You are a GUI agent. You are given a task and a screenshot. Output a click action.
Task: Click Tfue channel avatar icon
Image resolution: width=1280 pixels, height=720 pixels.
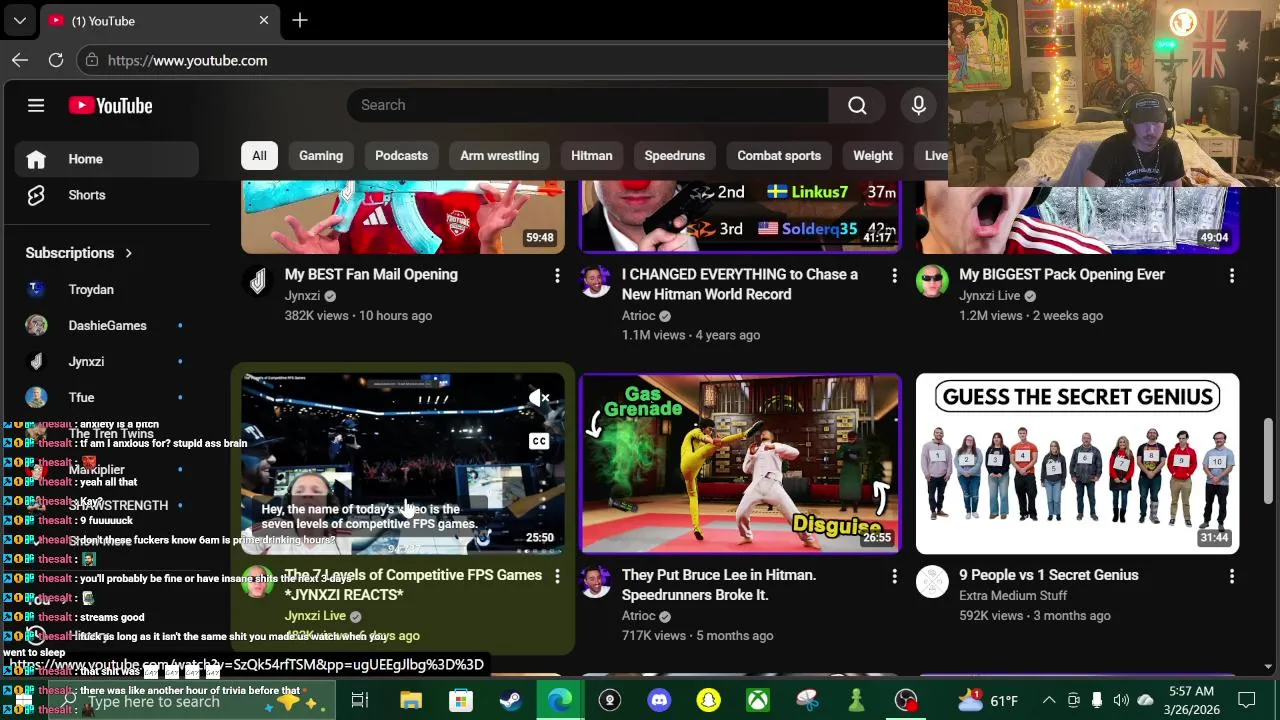(x=36, y=397)
